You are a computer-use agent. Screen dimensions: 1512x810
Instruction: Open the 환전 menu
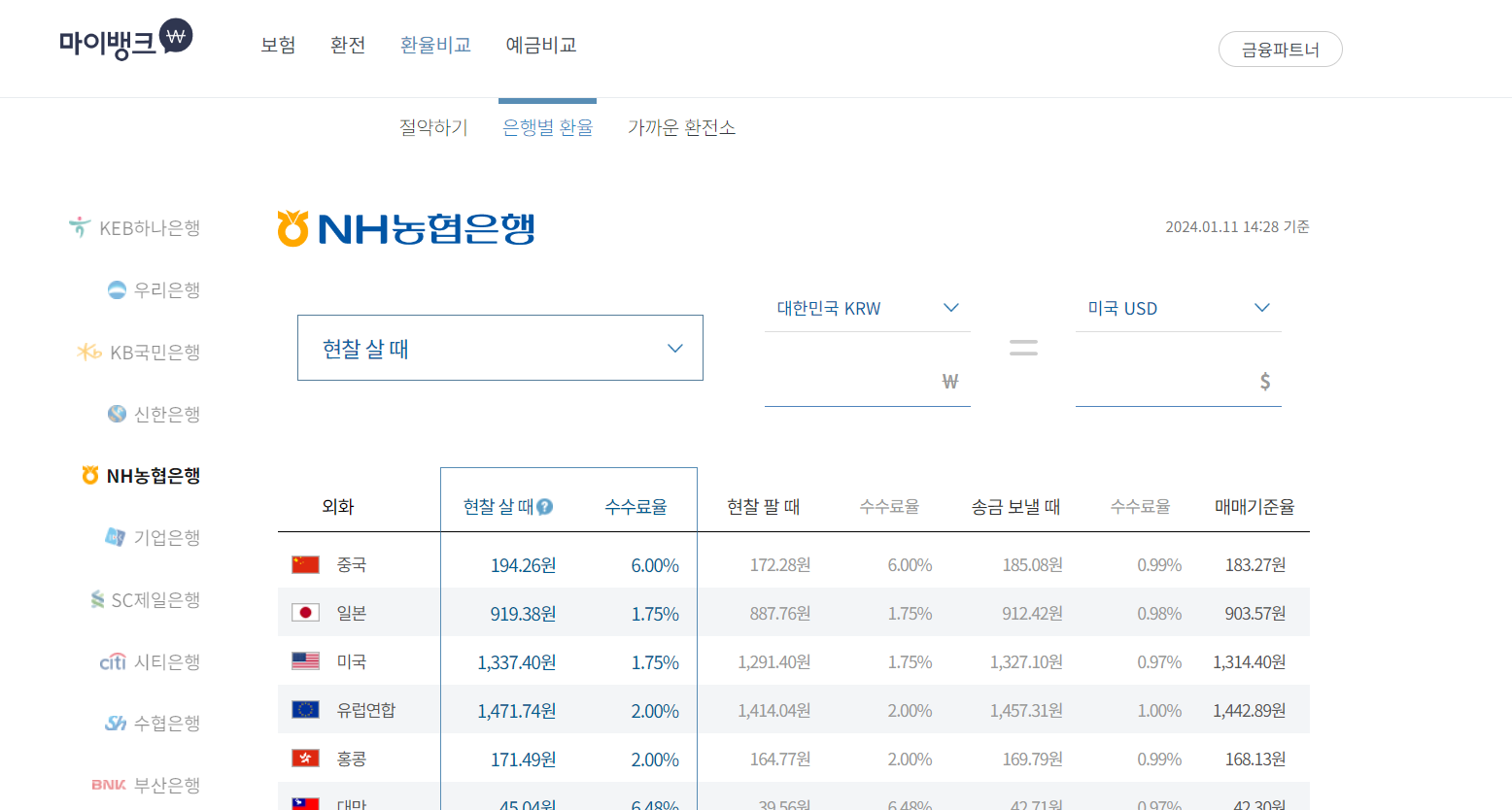(x=348, y=46)
